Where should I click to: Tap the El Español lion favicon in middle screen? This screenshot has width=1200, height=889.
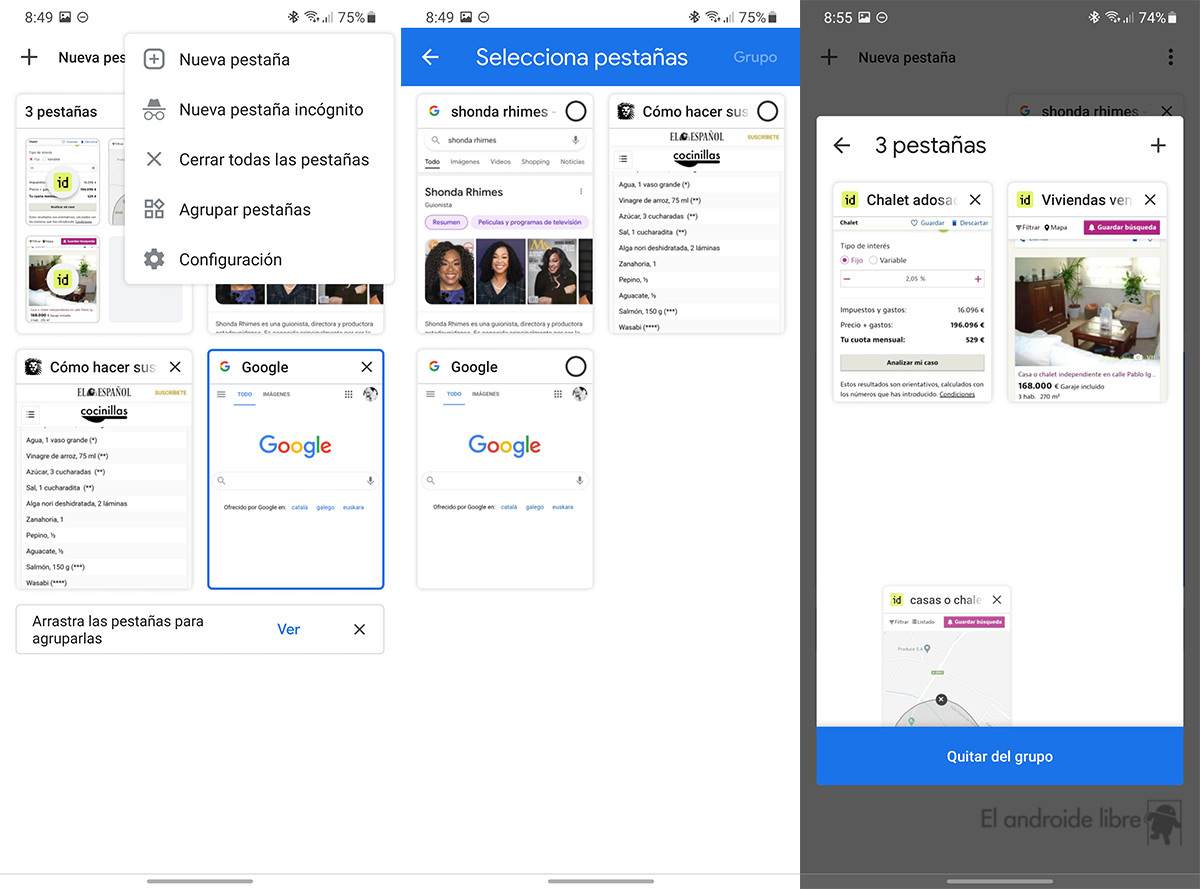coord(626,111)
